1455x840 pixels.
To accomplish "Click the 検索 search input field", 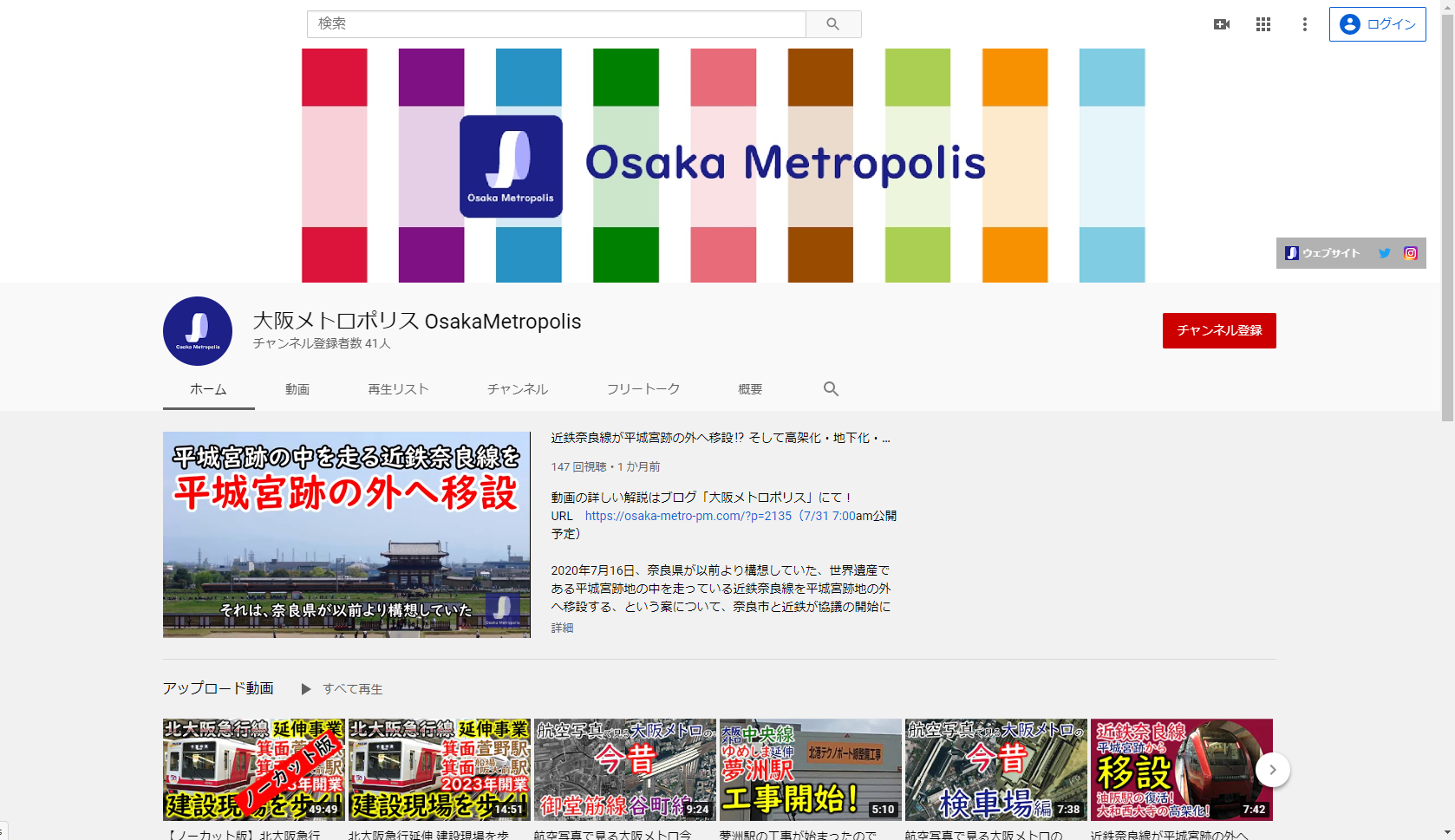I will click(556, 24).
